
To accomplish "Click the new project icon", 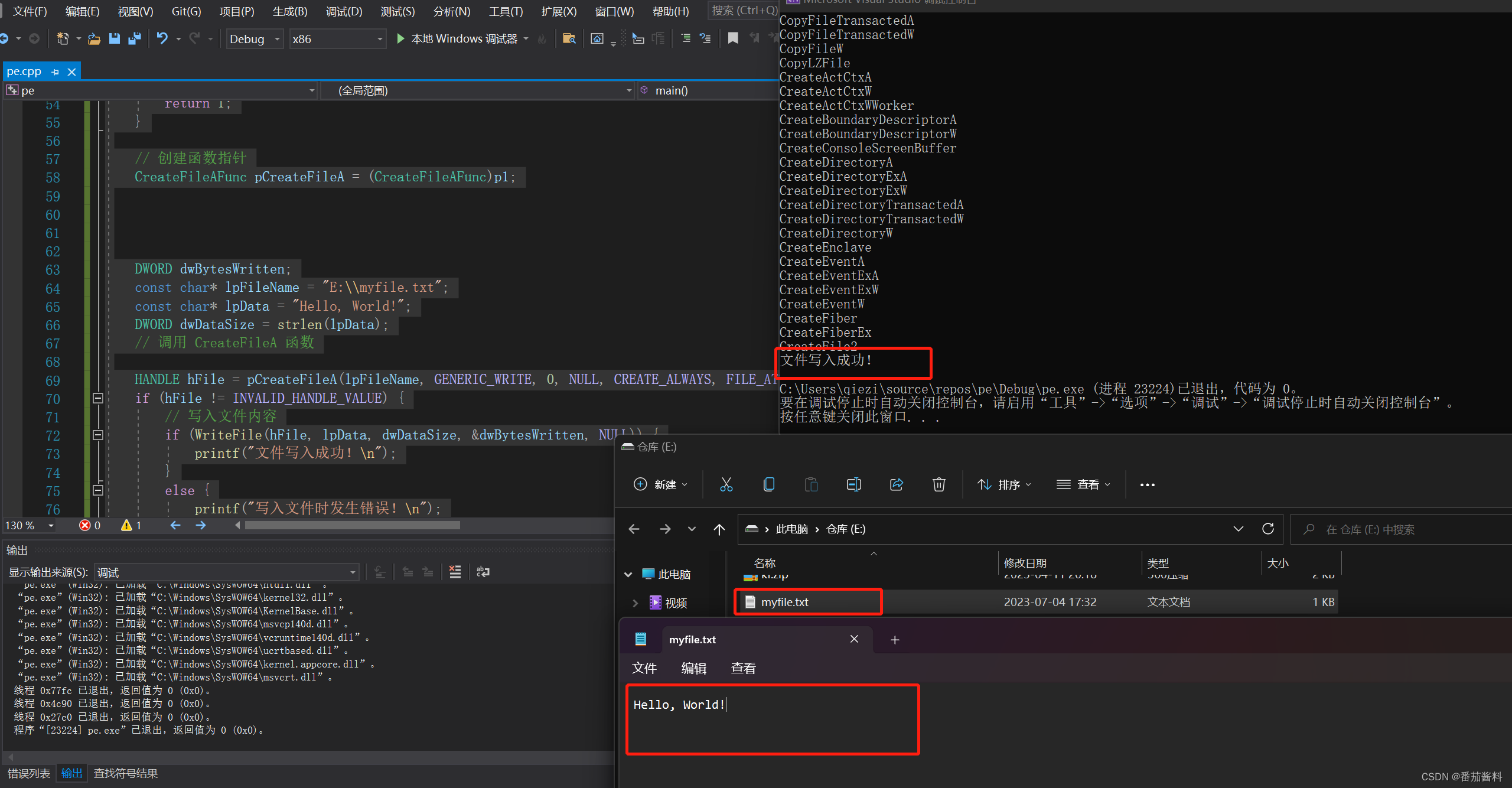I will pos(63,39).
